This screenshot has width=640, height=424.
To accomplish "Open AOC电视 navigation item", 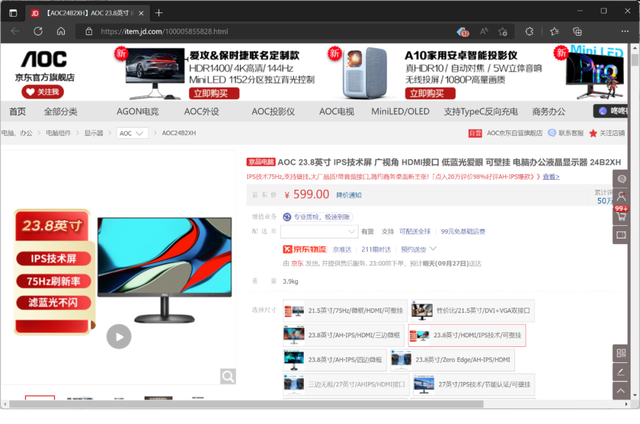I will (x=336, y=111).
